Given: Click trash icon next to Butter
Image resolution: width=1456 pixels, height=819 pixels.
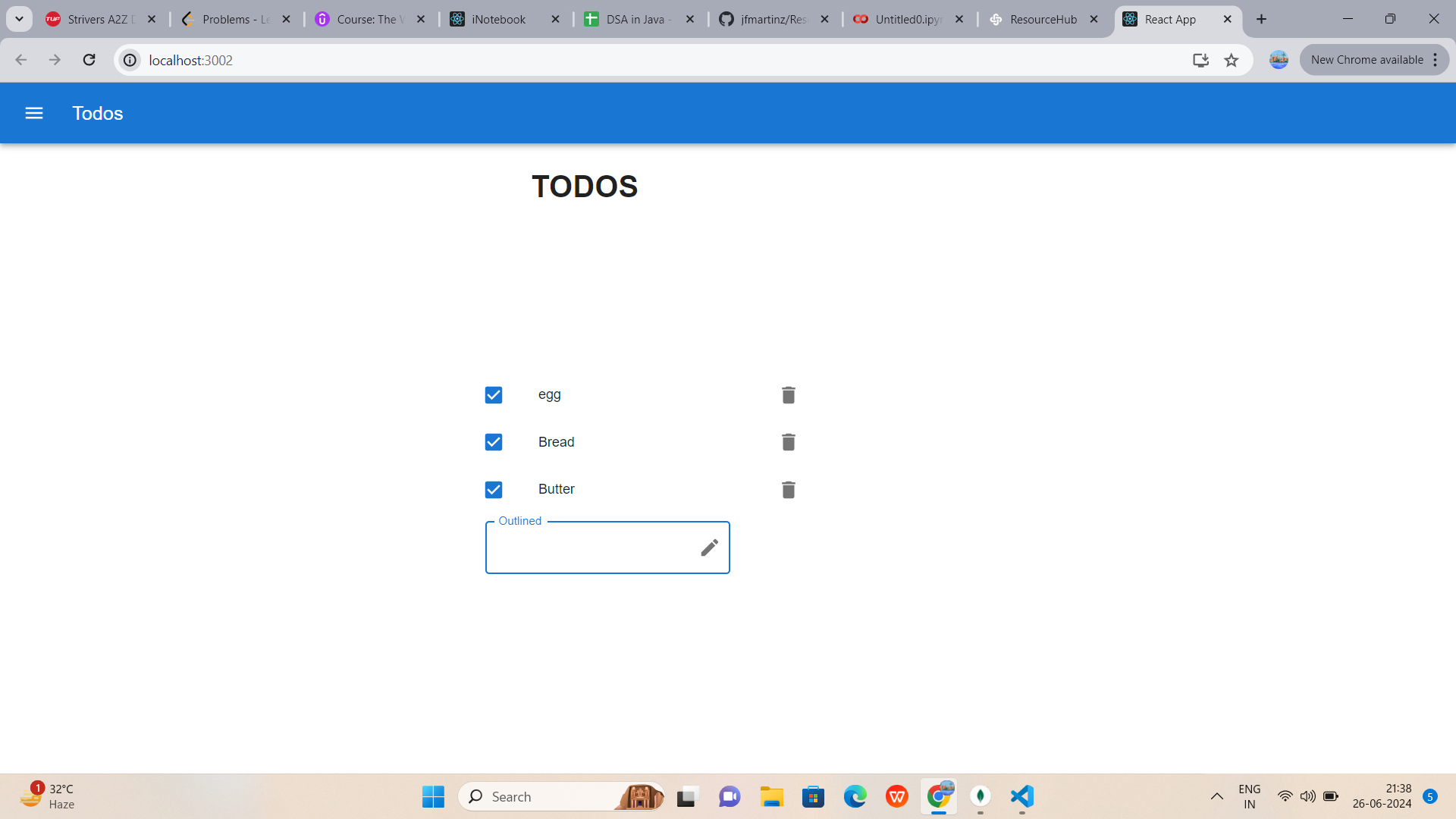Looking at the screenshot, I should [788, 490].
